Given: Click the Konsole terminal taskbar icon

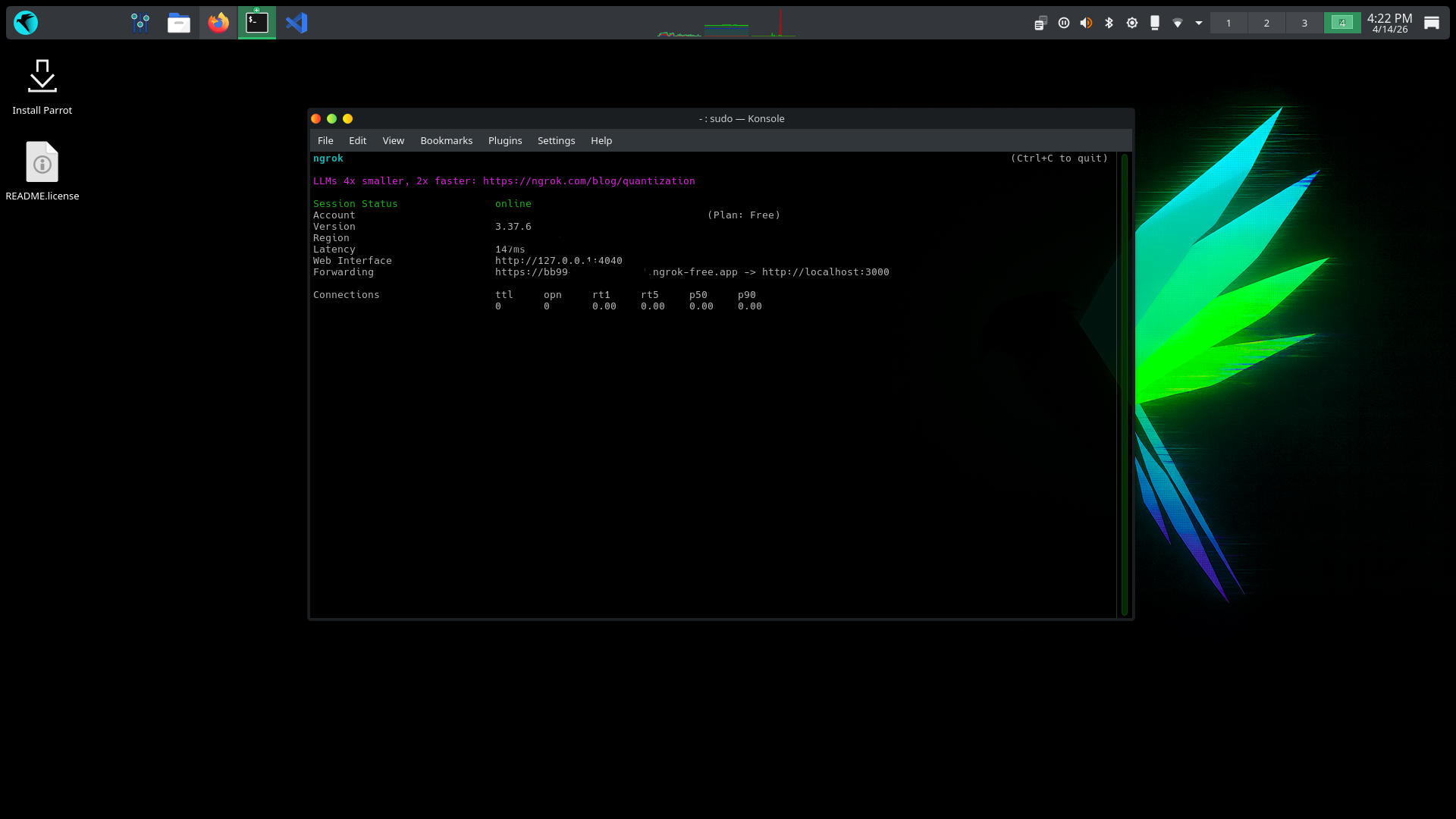Looking at the screenshot, I should click(257, 23).
